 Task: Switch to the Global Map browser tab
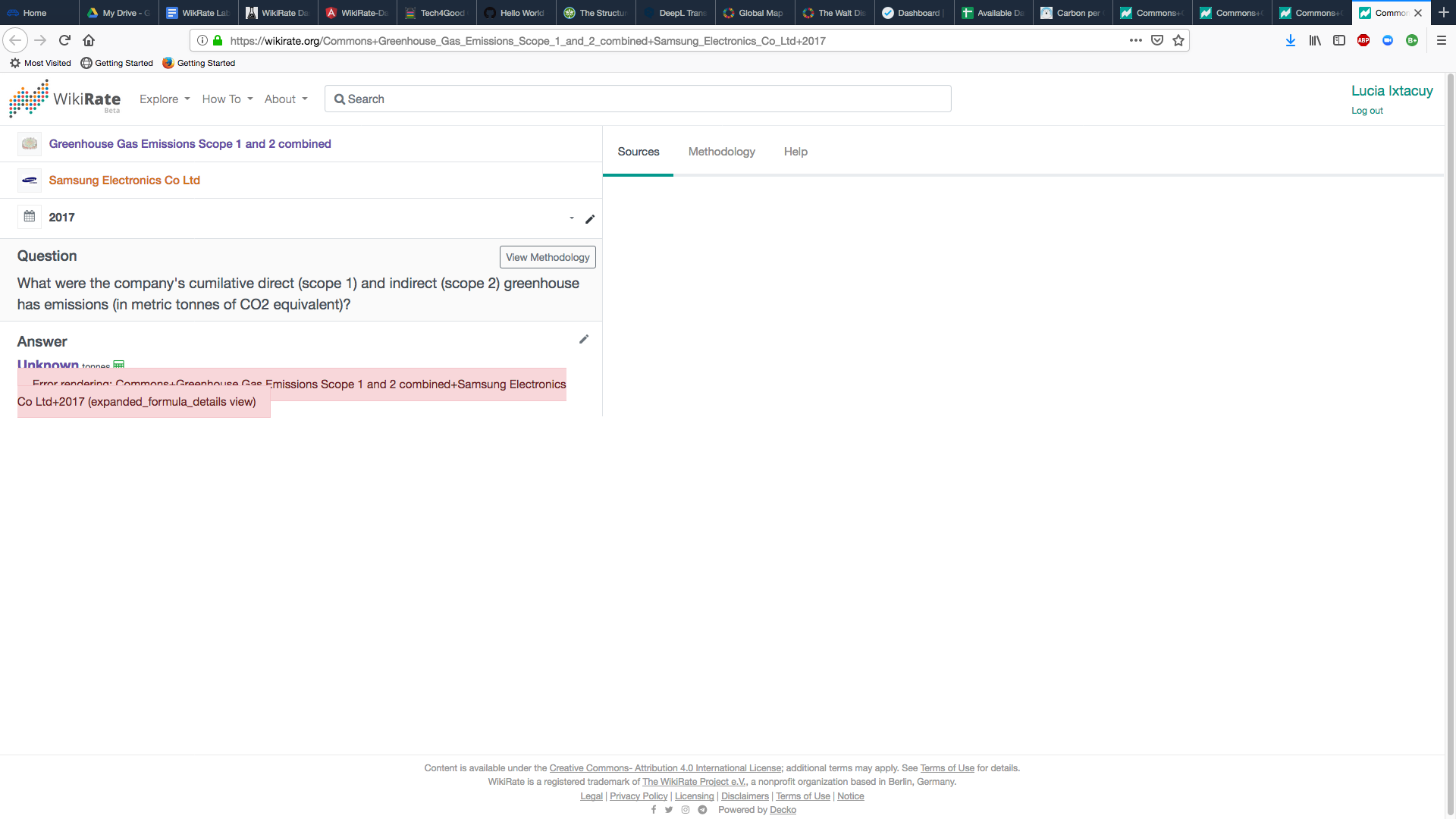(755, 13)
